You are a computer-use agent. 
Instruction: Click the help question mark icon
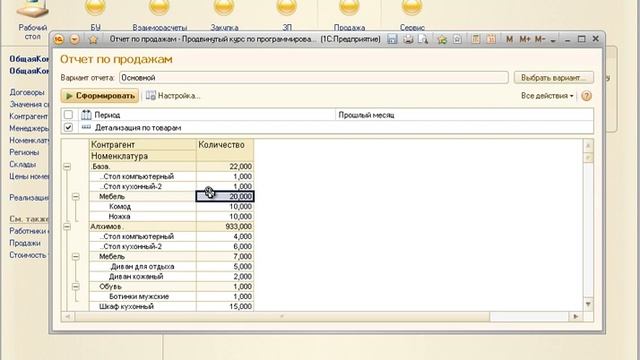(586, 96)
